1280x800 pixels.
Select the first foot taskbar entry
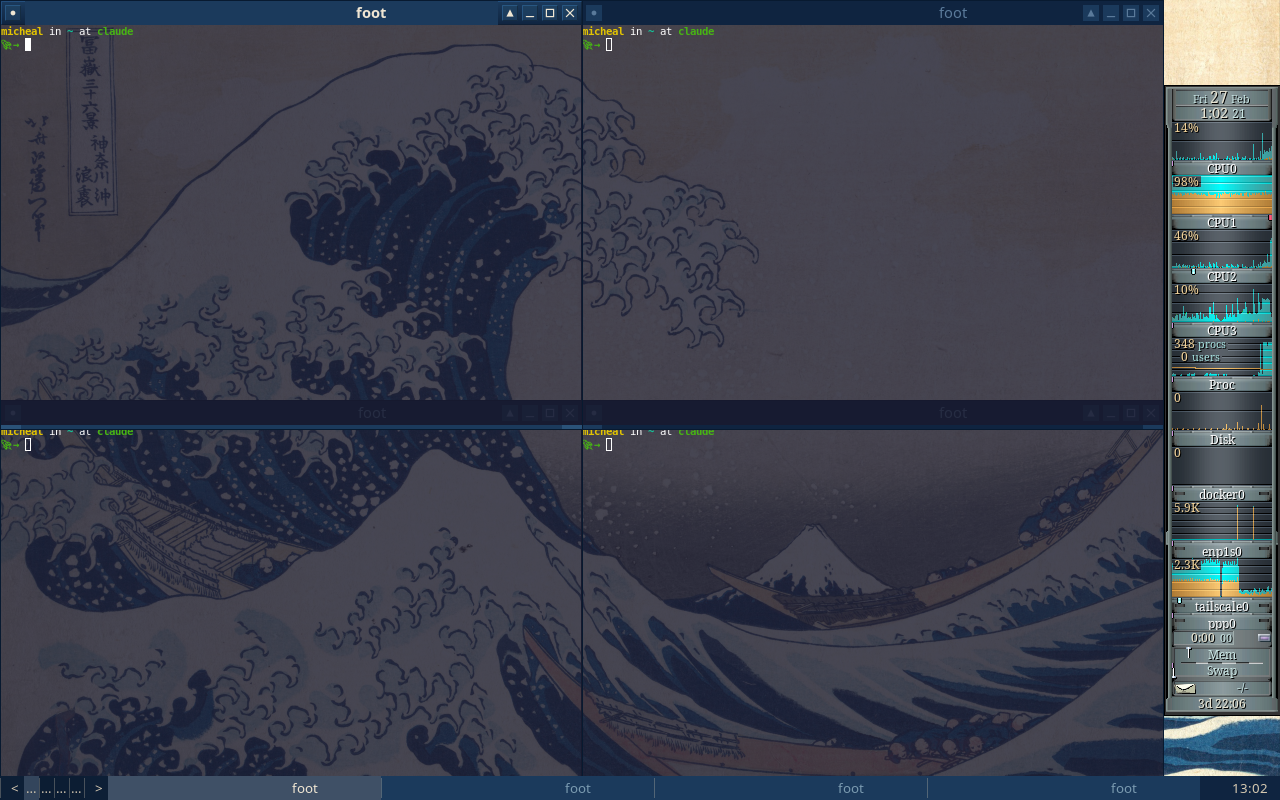click(305, 788)
